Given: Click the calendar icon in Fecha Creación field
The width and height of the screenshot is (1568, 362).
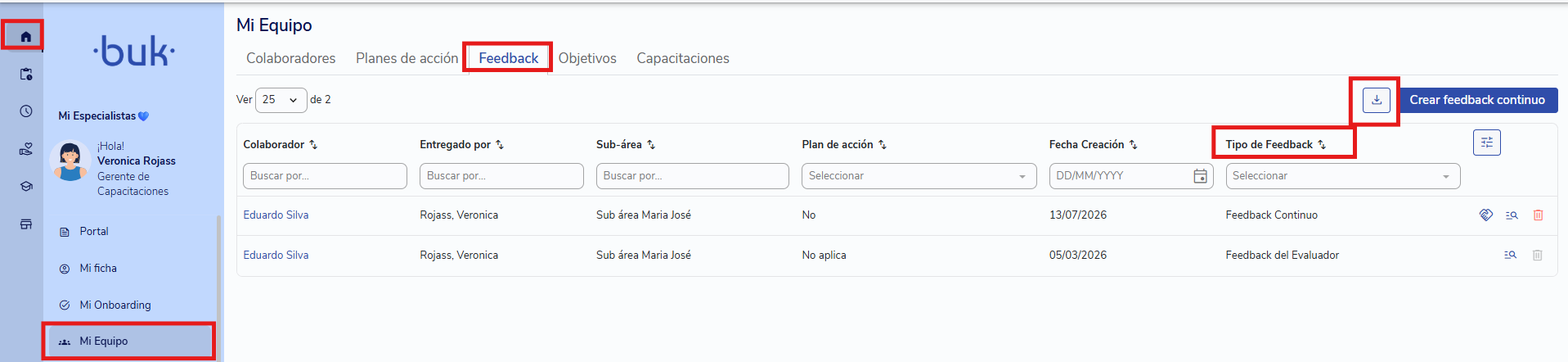Looking at the screenshot, I should tap(1200, 176).
